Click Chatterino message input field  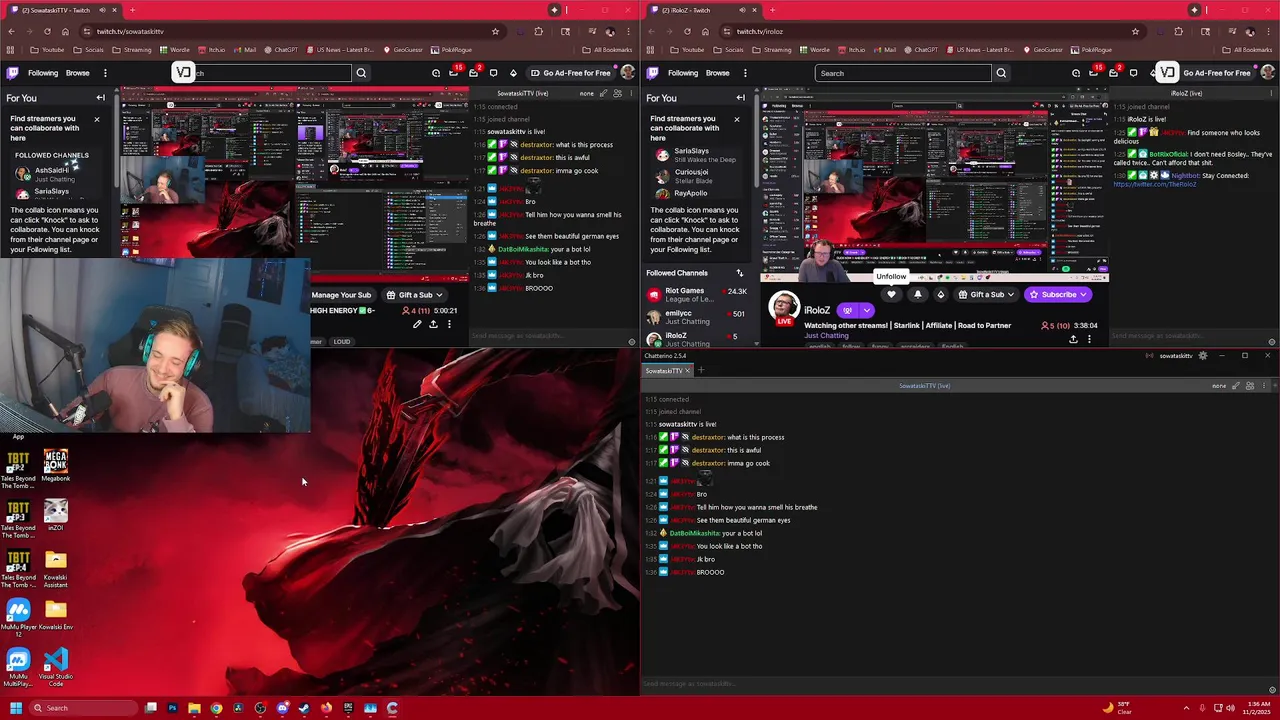(x=953, y=685)
